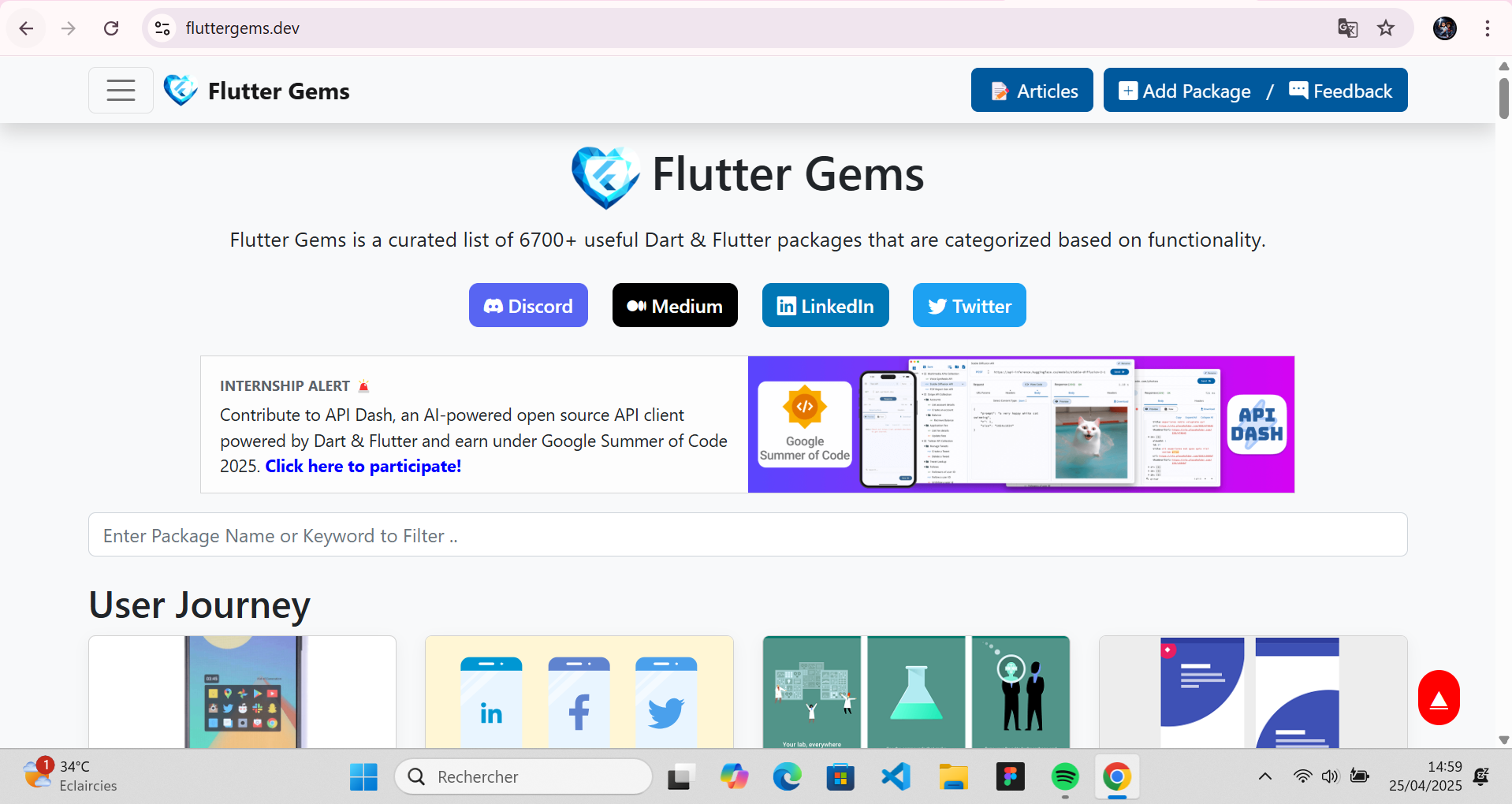Open Wi-Fi network settings icon
The image size is (1512, 804).
tap(1302, 776)
